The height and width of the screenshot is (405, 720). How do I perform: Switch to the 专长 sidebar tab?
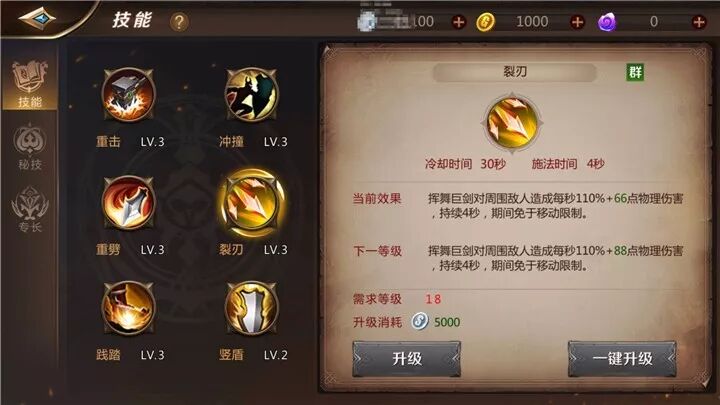30,209
